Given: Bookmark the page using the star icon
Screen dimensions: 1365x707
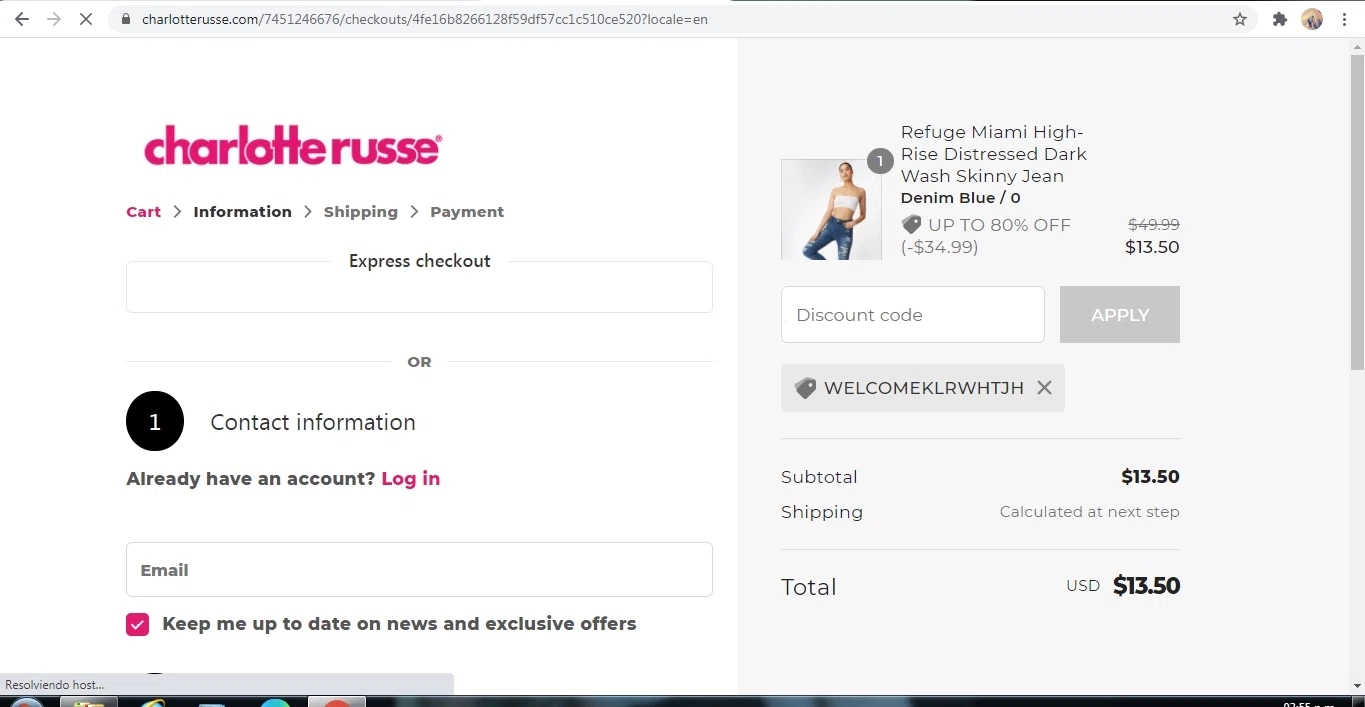Looking at the screenshot, I should point(1239,18).
